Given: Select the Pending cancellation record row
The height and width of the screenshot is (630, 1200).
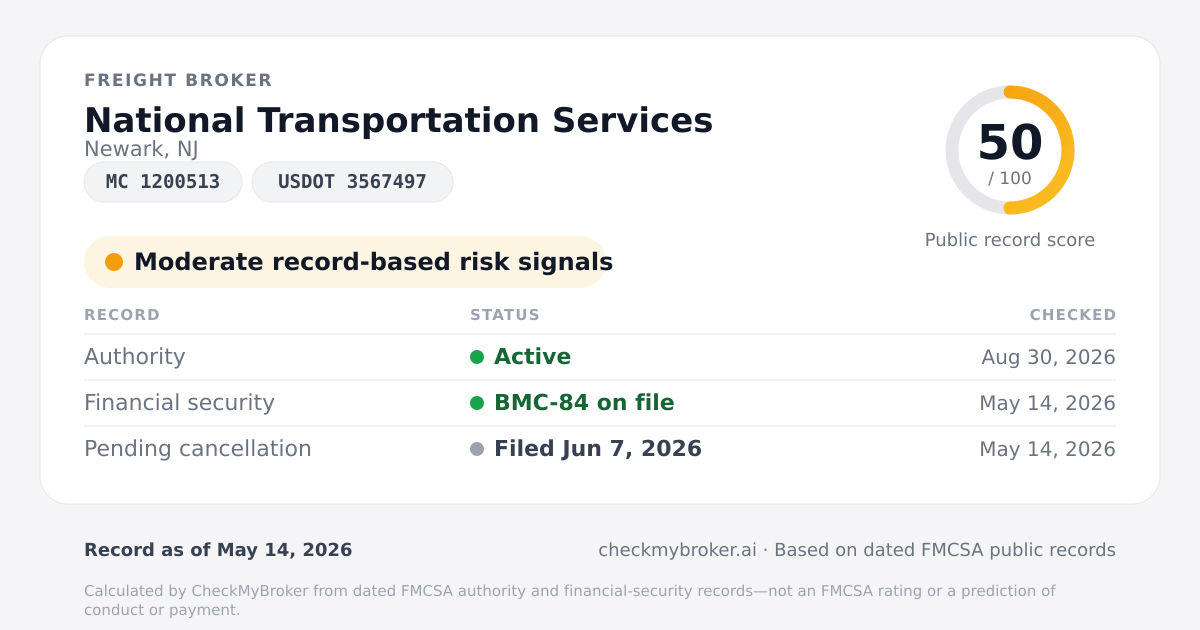Looking at the screenshot, I should tap(600, 449).
